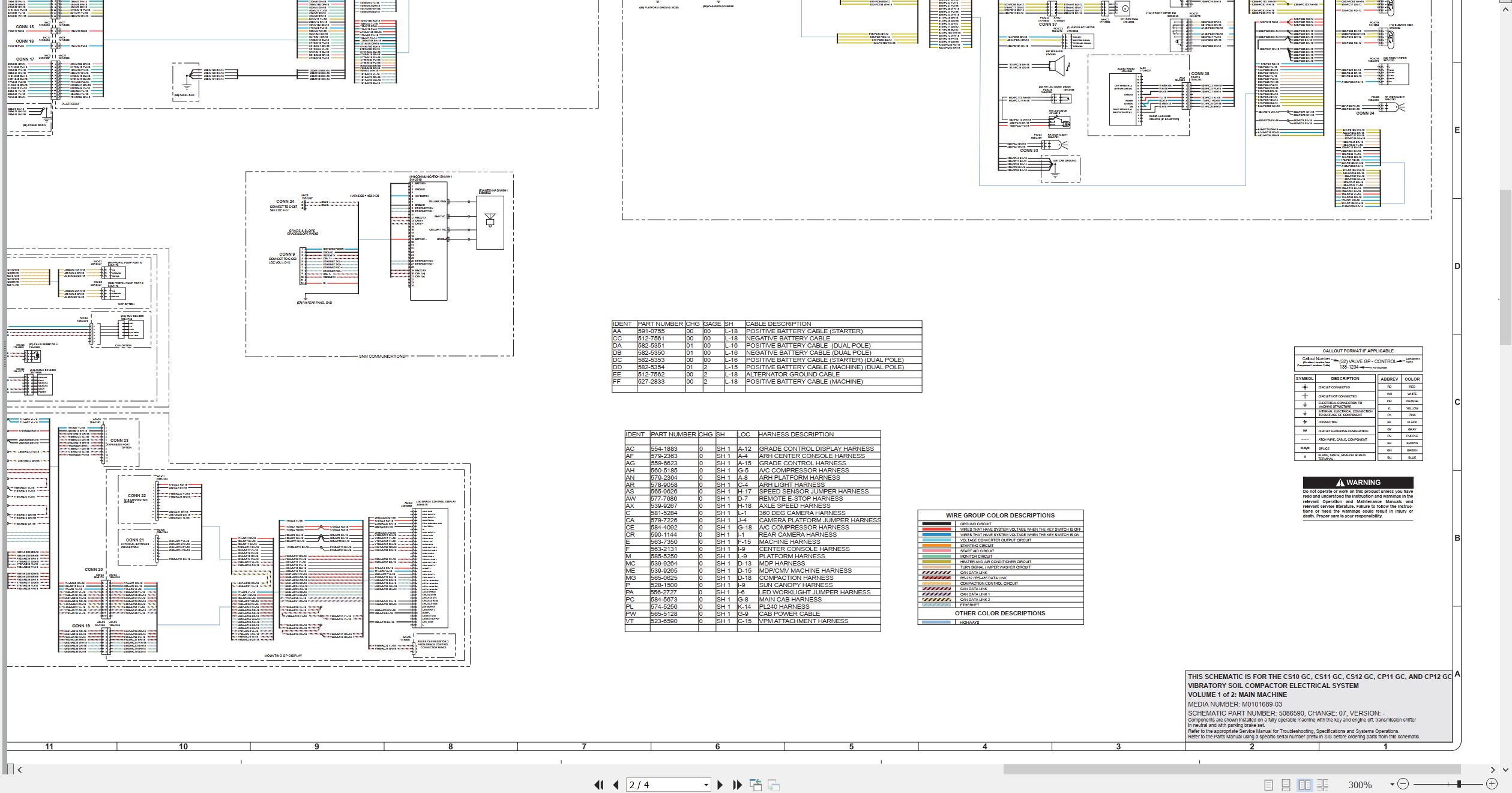
Task: Enable scrolling continuous page view
Action: [1286, 785]
